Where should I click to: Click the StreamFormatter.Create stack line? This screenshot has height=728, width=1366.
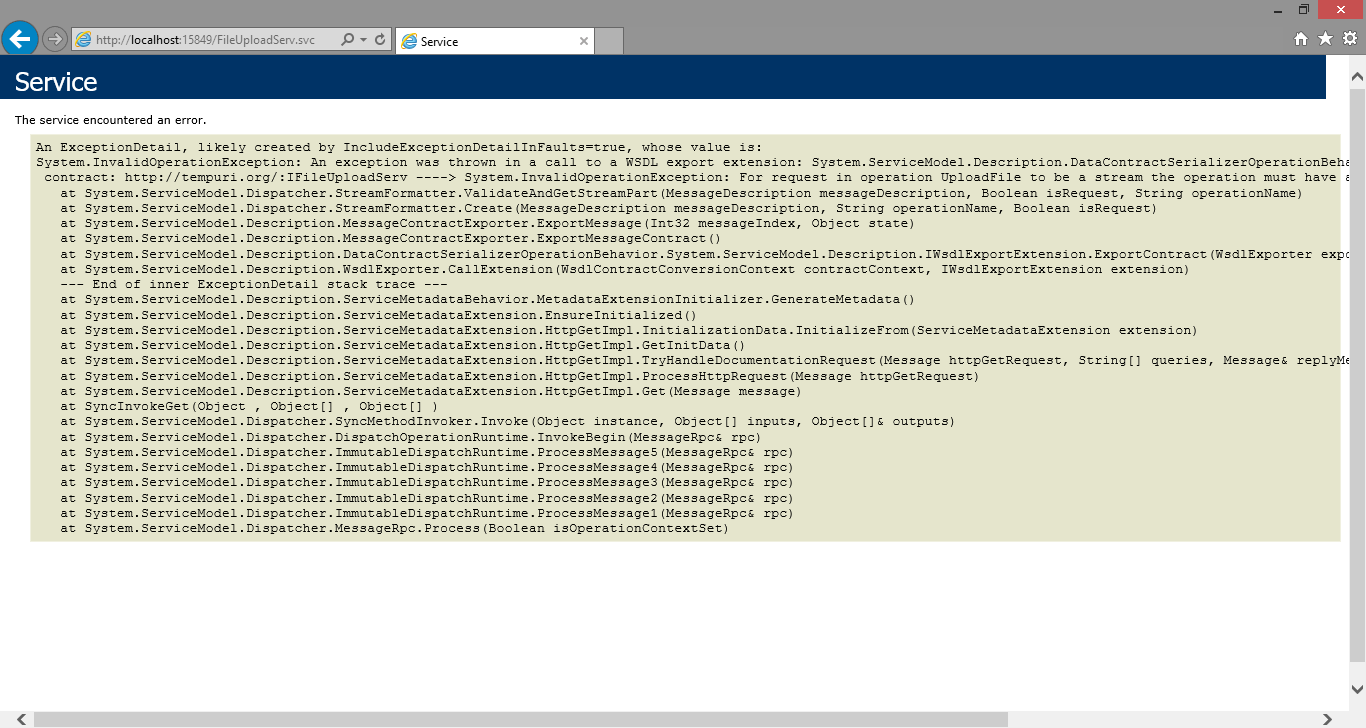(x=608, y=208)
